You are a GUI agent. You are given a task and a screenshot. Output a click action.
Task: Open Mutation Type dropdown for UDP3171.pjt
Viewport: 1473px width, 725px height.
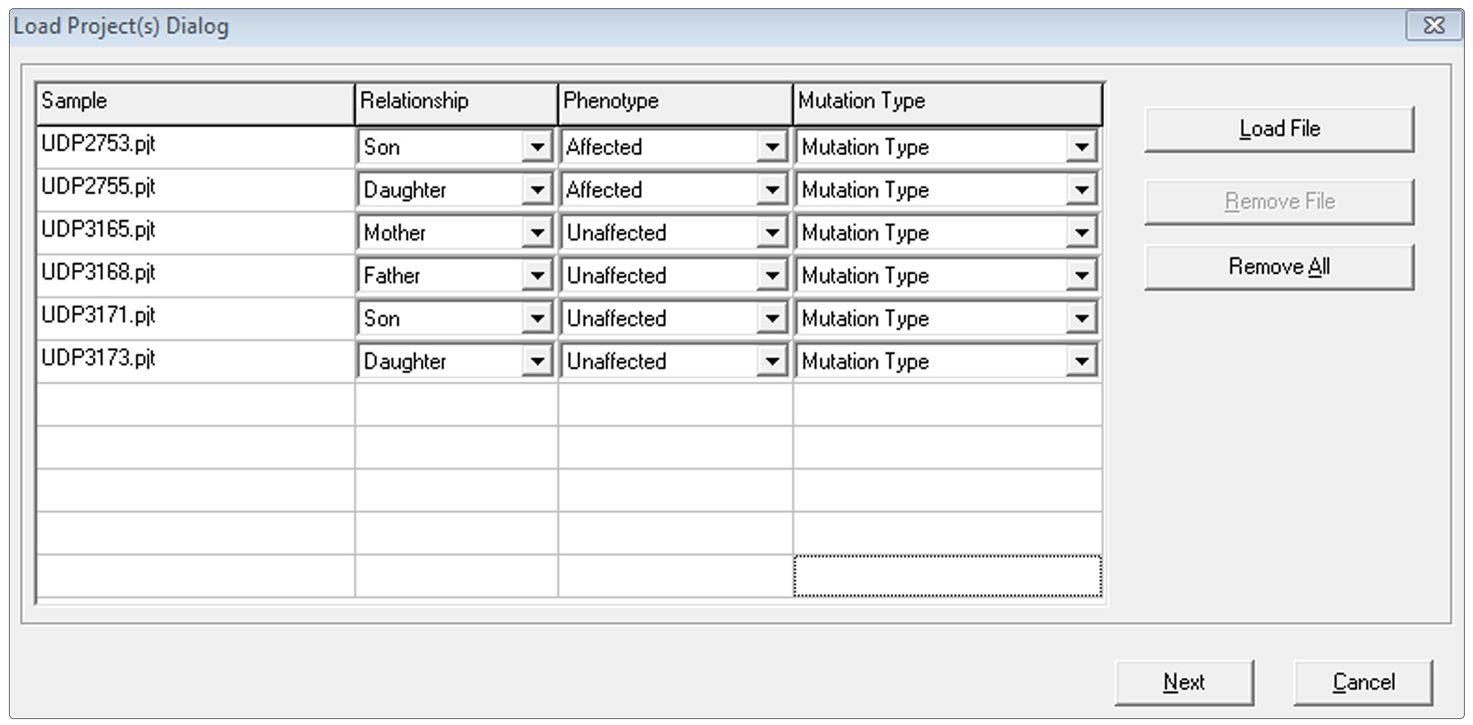(1081, 320)
